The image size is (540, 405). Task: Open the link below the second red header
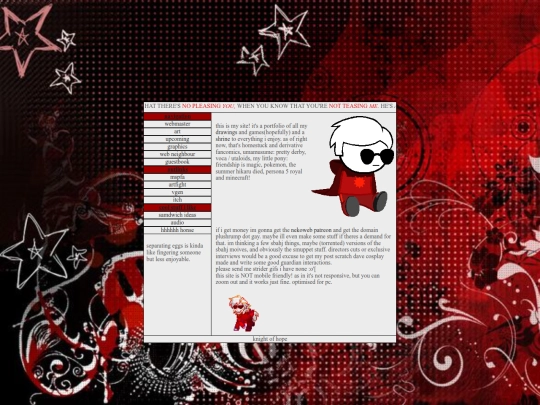177,177
